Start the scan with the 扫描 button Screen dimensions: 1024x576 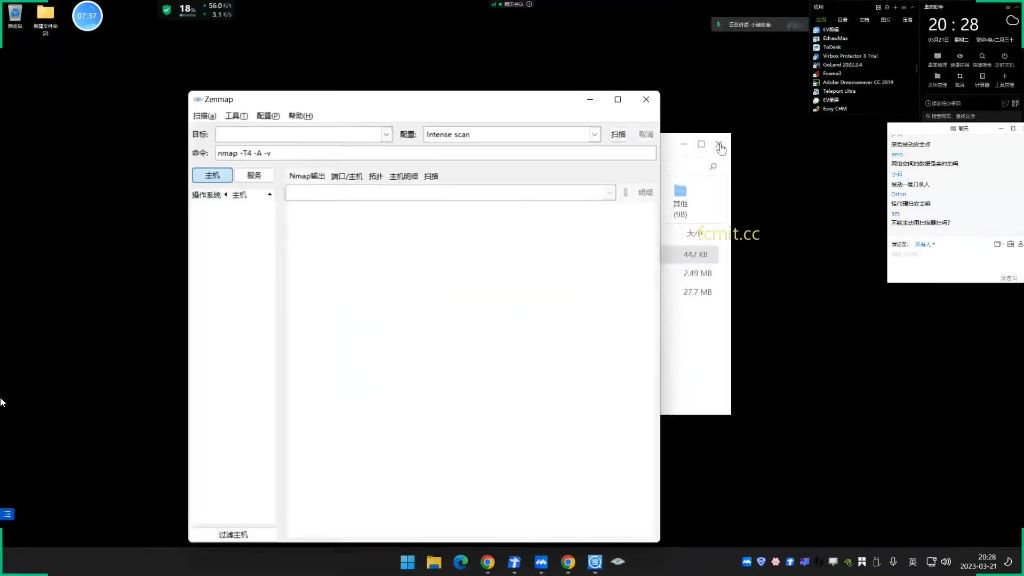(618, 135)
